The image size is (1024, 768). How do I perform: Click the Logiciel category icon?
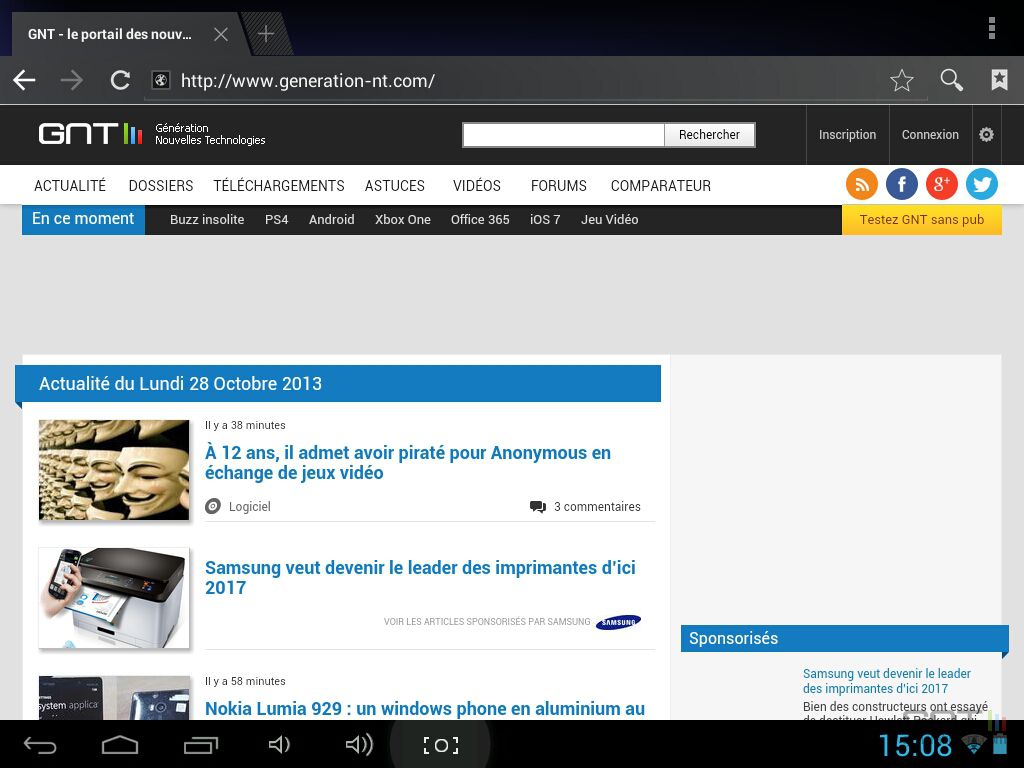213,506
